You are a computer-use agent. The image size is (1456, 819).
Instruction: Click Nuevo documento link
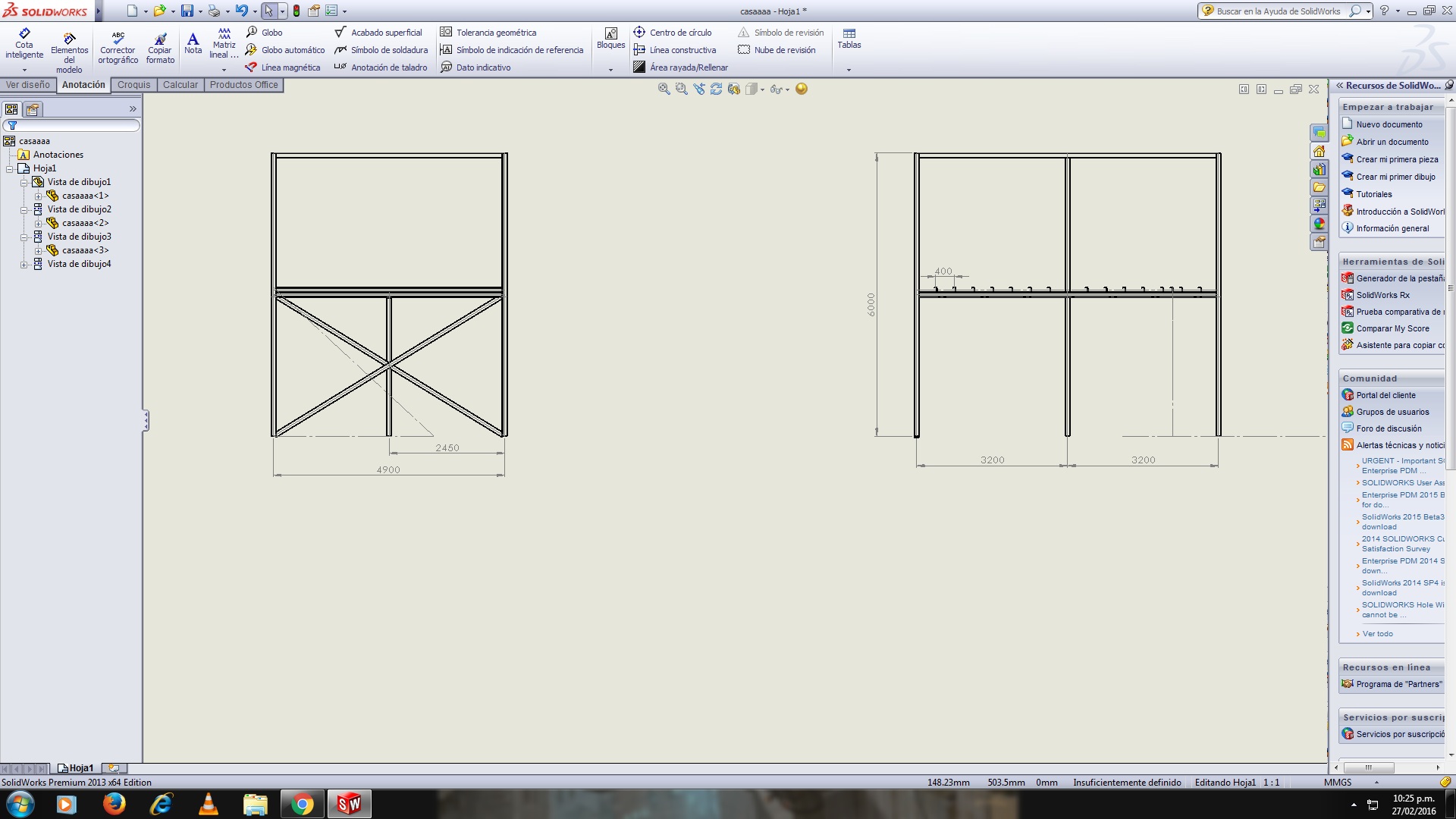pos(1389,124)
